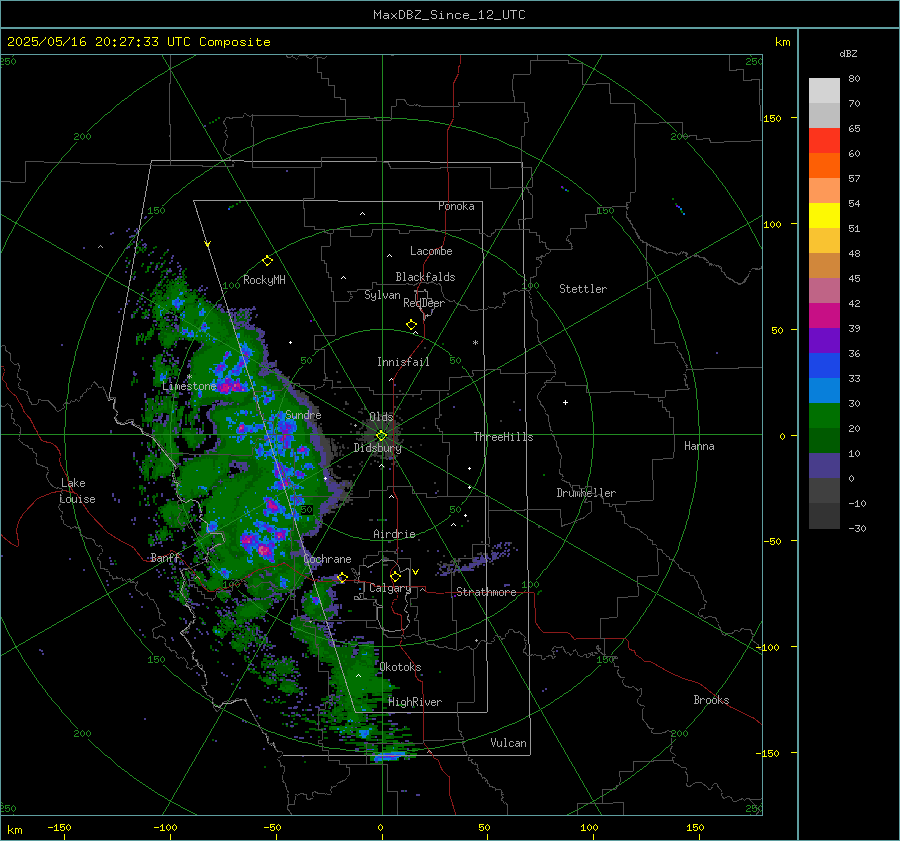900x841 pixels.
Task: Click the magenta storm core near Limestone
Action: click(x=230, y=386)
